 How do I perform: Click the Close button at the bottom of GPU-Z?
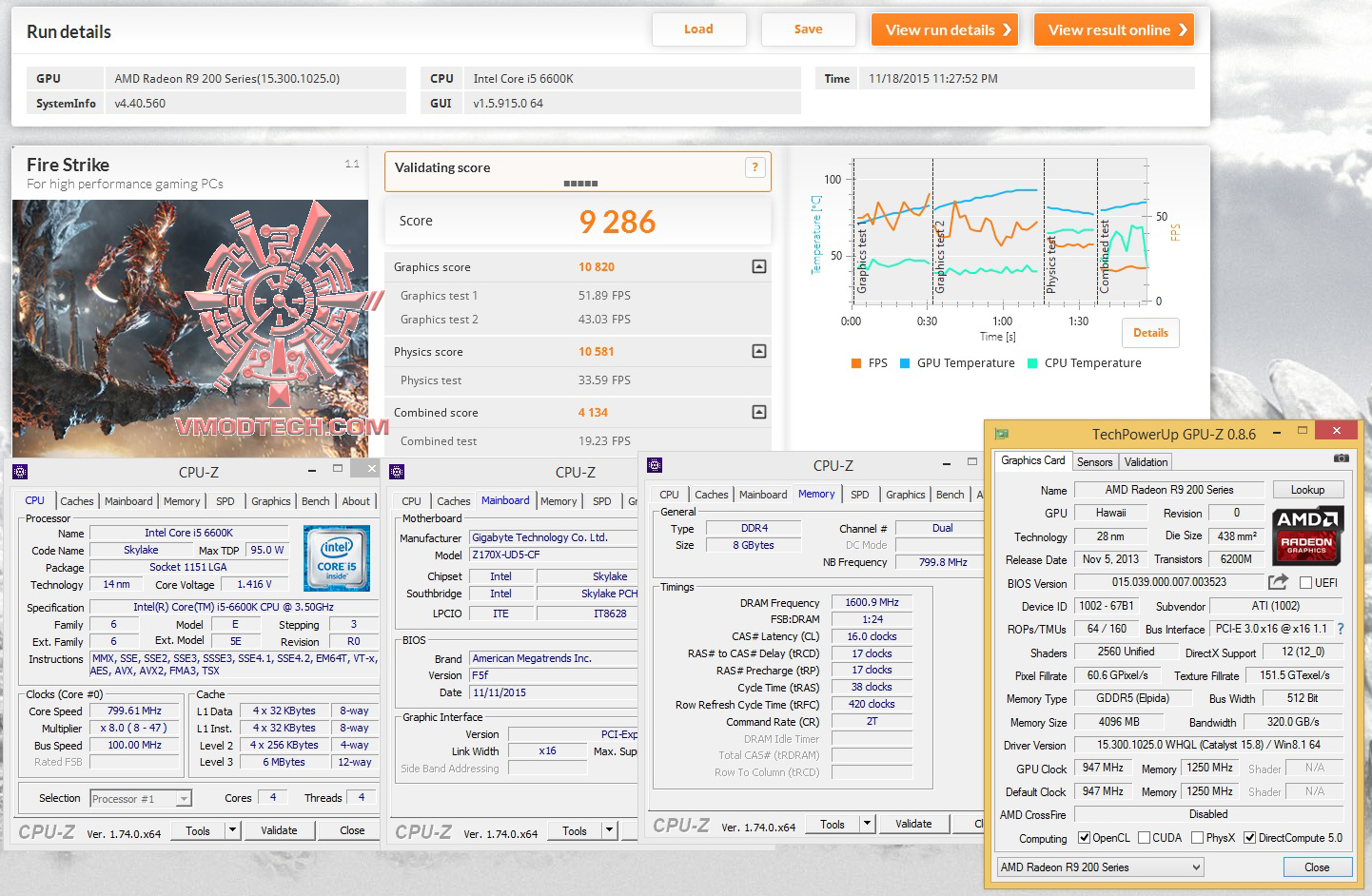(1317, 867)
